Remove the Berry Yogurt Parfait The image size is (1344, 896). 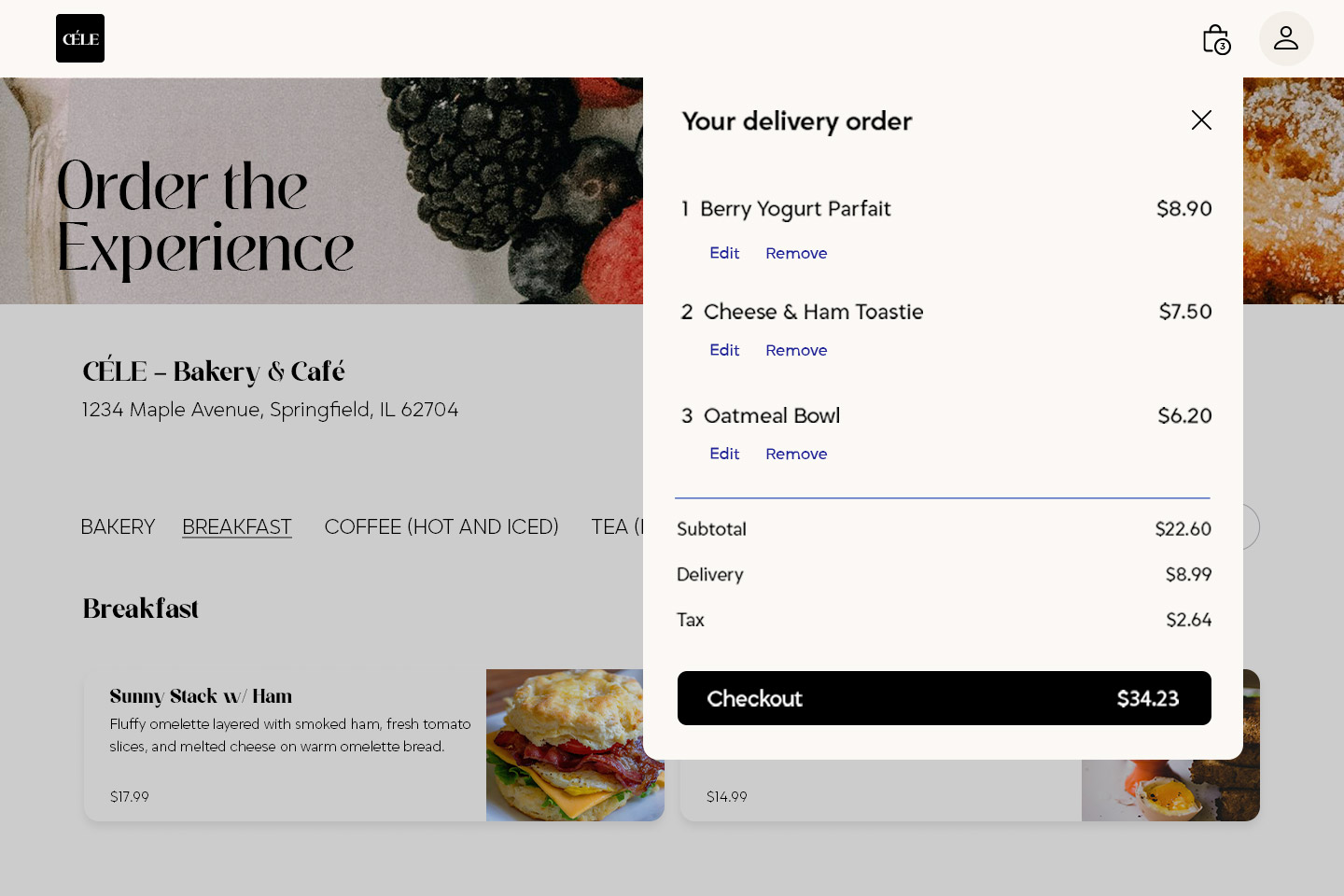[x=796, y=253]
